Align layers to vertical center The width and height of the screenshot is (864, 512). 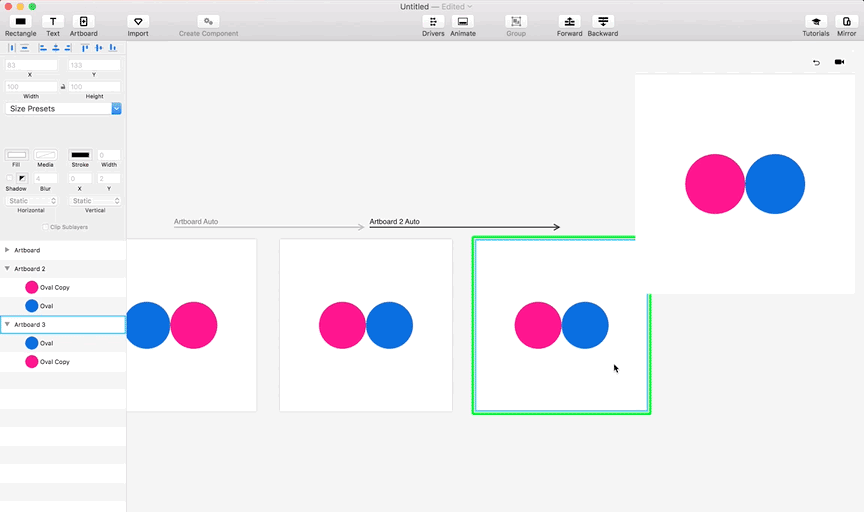[99, 48]
